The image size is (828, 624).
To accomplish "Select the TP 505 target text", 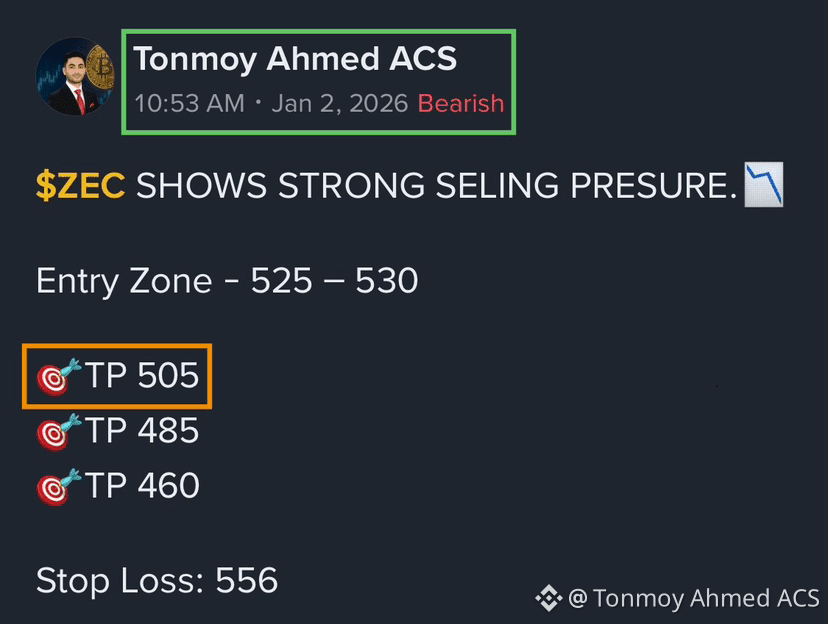I will [142, 375].
